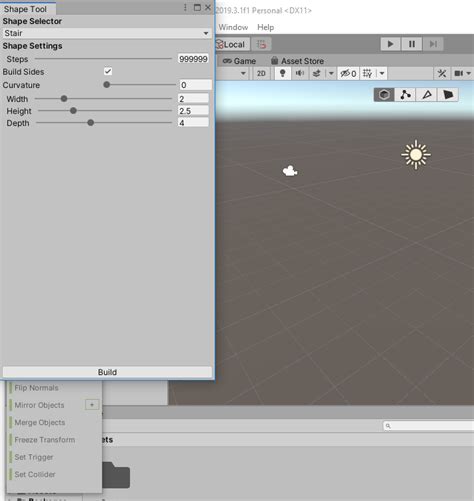Click Merge Objects in ProBuilder panel
This screenshot has height=501, width=474.
pyautogui.click(x=40, y=422)
